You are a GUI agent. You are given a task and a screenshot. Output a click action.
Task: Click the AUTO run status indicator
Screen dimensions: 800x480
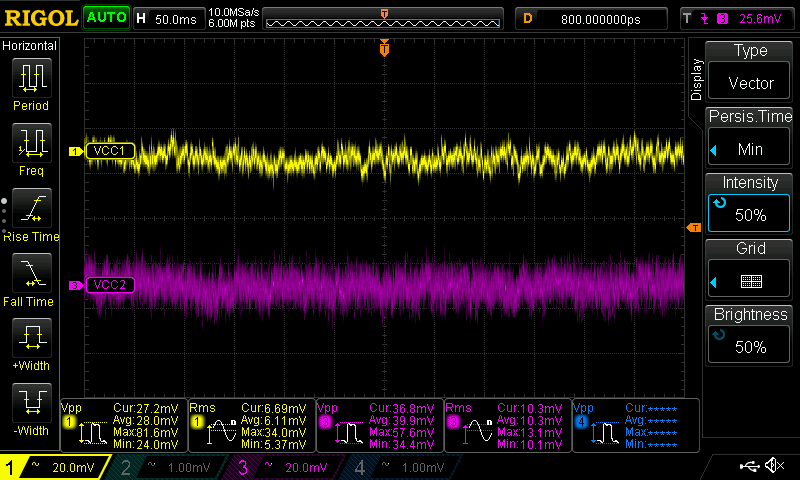coord(106,18)
